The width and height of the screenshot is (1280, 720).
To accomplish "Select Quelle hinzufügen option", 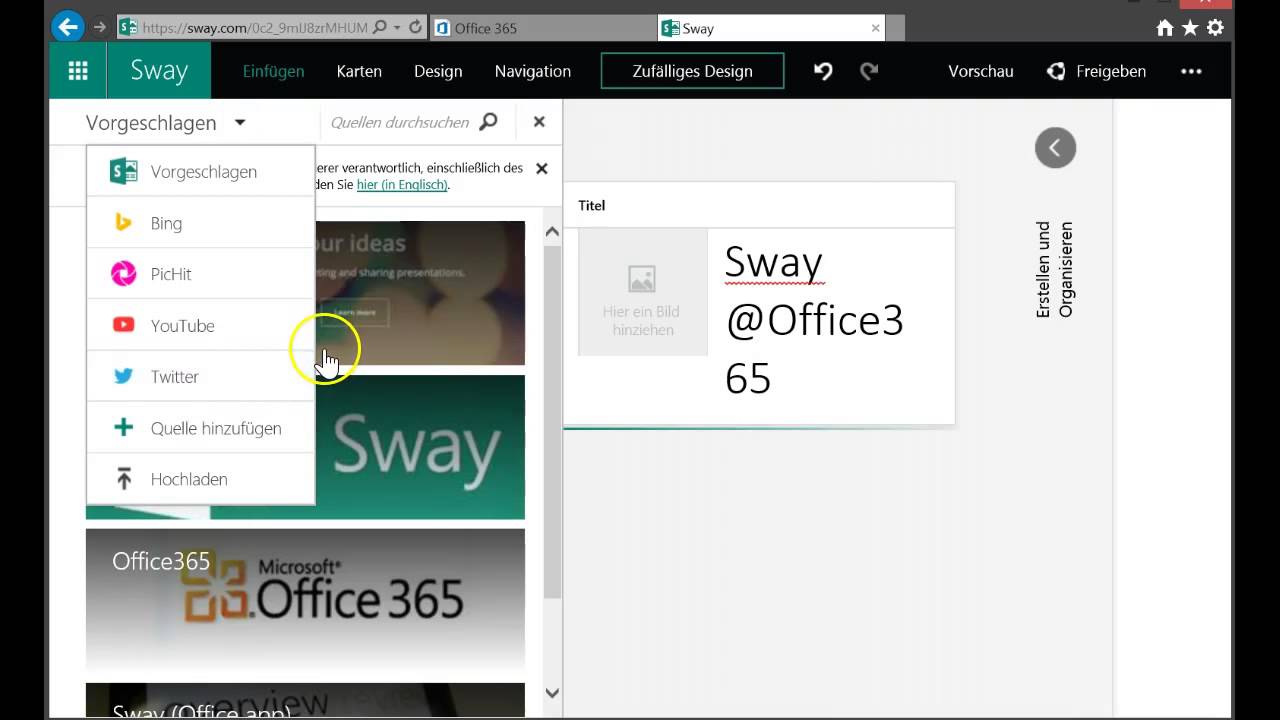I will [201, 428].
